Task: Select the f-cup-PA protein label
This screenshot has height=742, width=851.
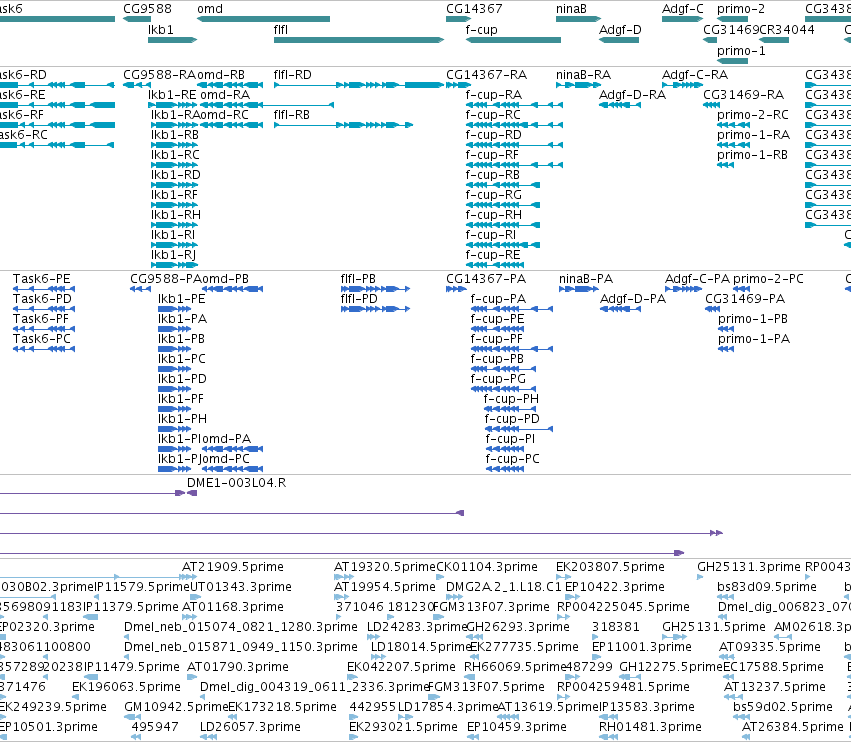Action: click(x=498, y=299)
